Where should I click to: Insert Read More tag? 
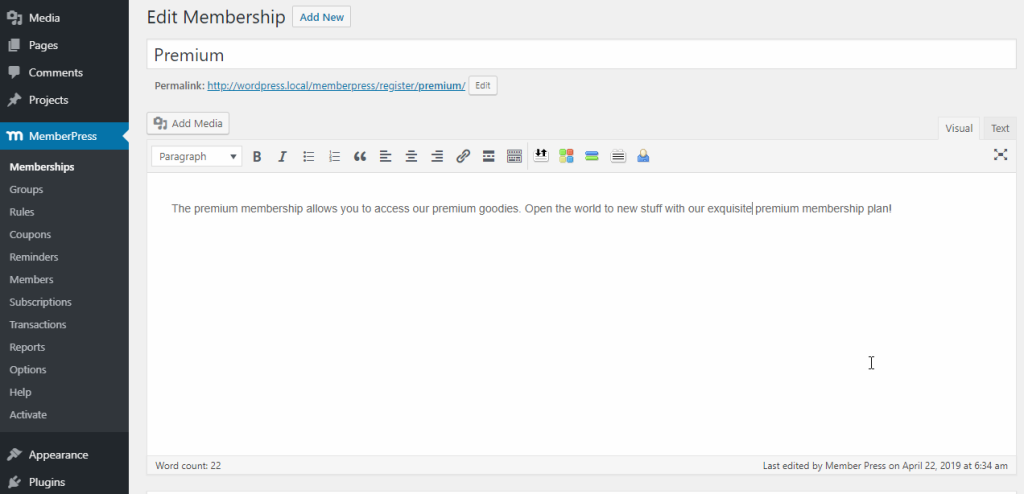click(489, 156)
